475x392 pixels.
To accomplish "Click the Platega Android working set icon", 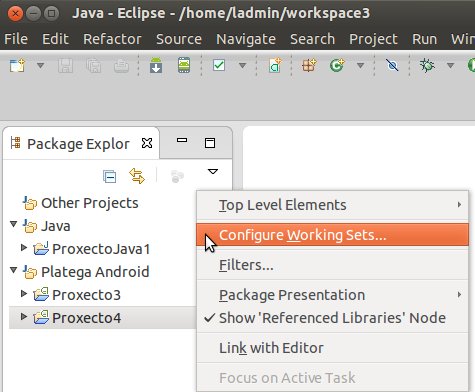I will (29, 272).
